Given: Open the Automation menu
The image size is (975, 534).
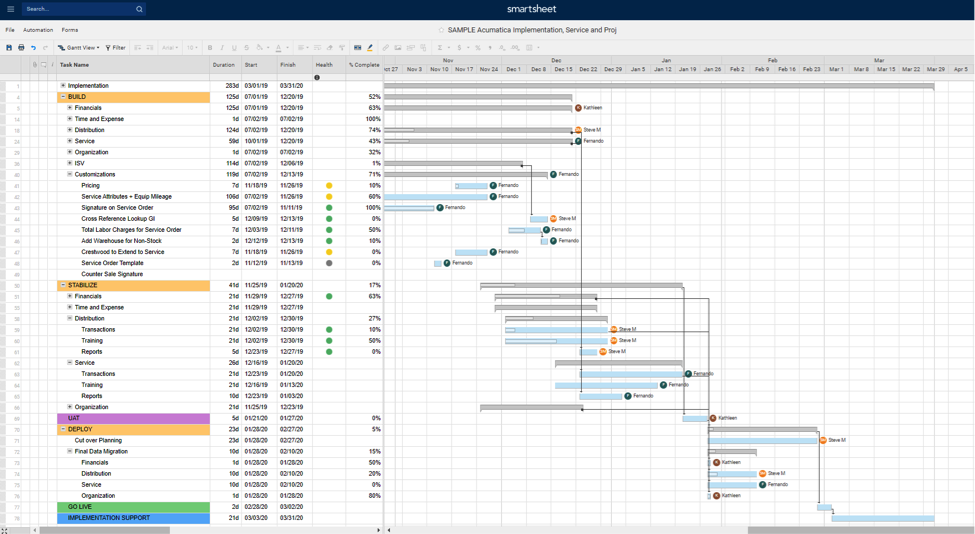Looking at the screenshot, I should 38,30.
